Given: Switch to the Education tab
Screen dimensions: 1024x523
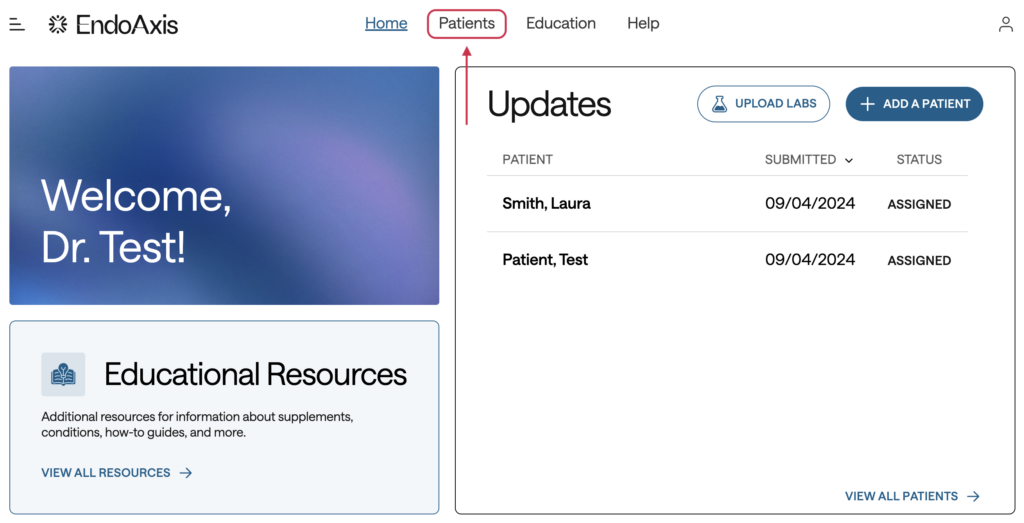Looking at the screenshot, I should 560,23.
